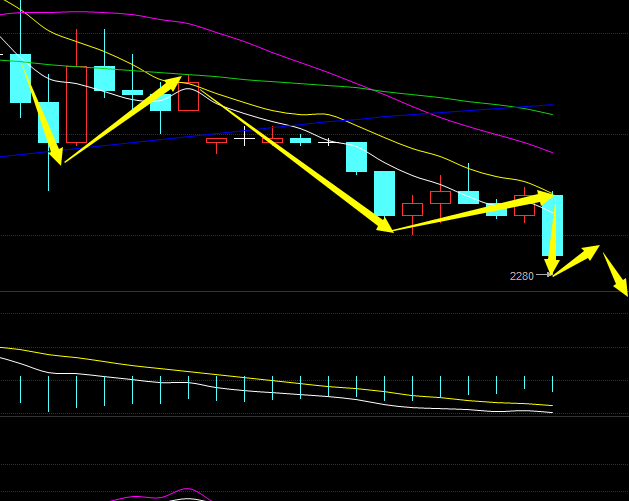Screen dimensions: 629x501
Task: Select the tall hollow red candlestick
Action: coord(76,105)
